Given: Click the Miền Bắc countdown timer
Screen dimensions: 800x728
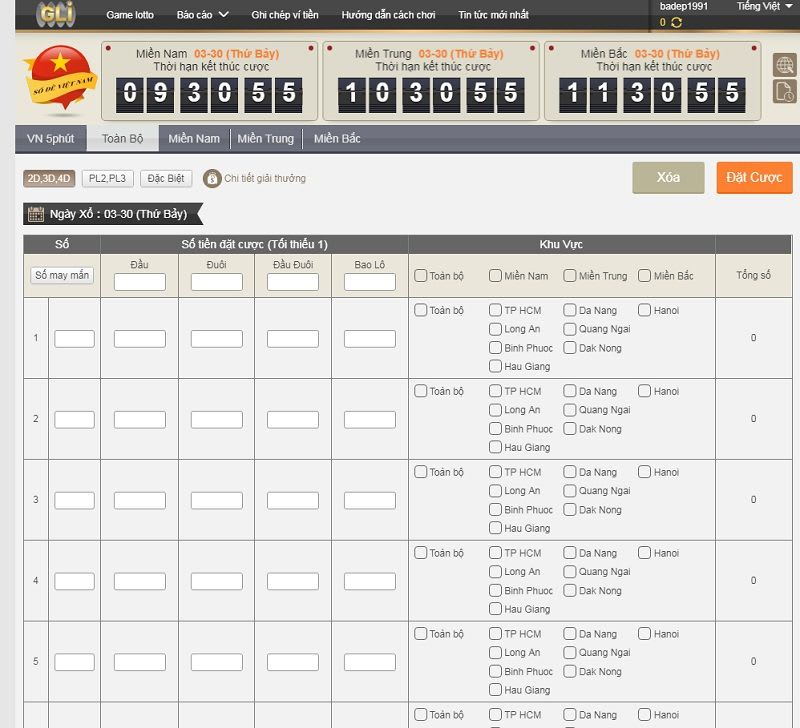Looking at the screenshot, I should 652,95.
